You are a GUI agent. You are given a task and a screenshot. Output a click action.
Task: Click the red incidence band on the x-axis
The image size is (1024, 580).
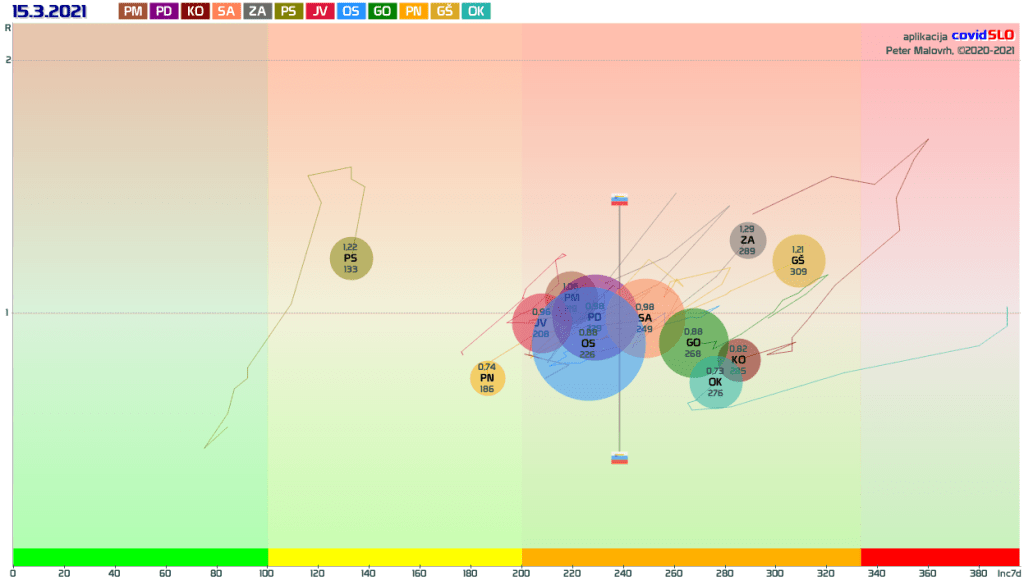[x=939, y=556]
